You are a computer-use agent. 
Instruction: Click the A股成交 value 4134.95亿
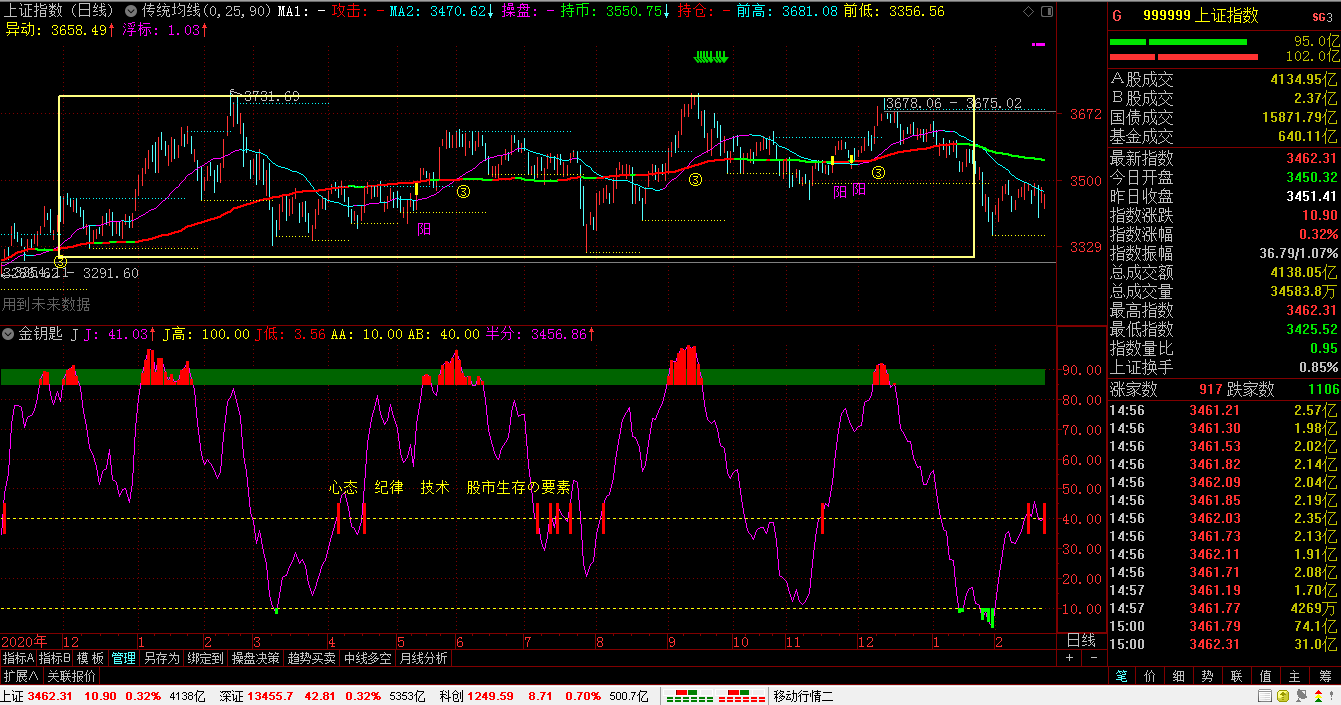1304,79
